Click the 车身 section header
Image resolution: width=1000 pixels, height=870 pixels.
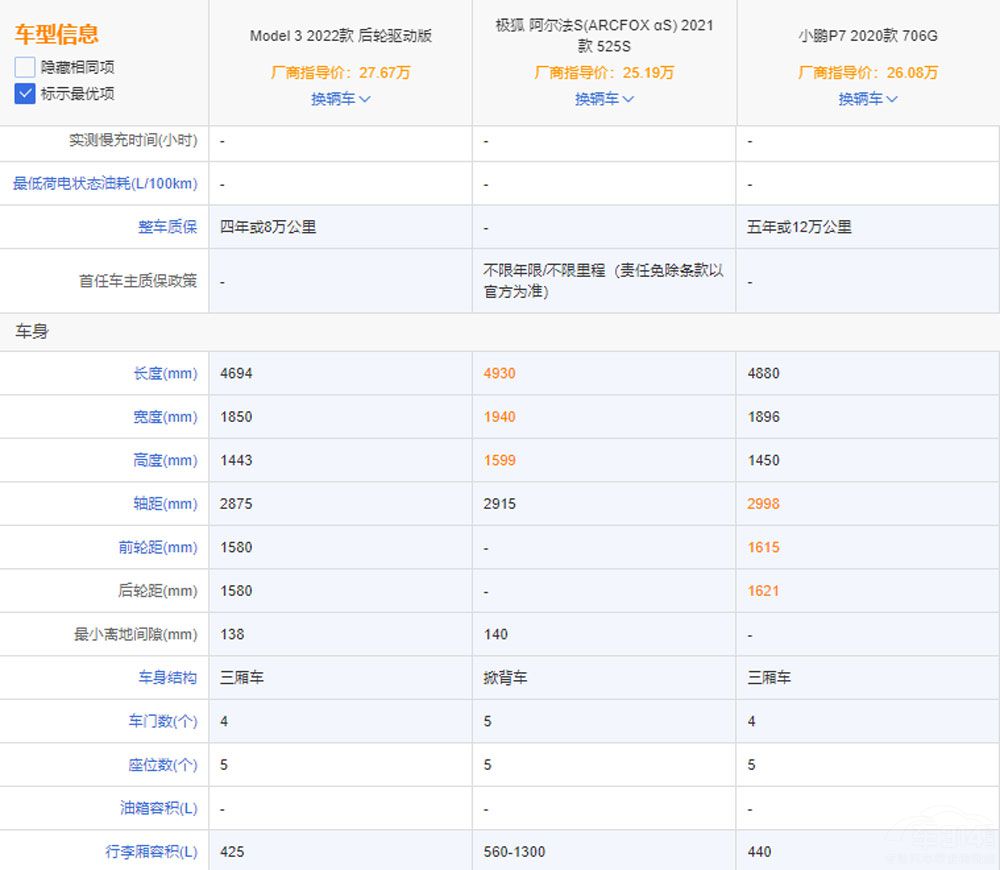31,332
